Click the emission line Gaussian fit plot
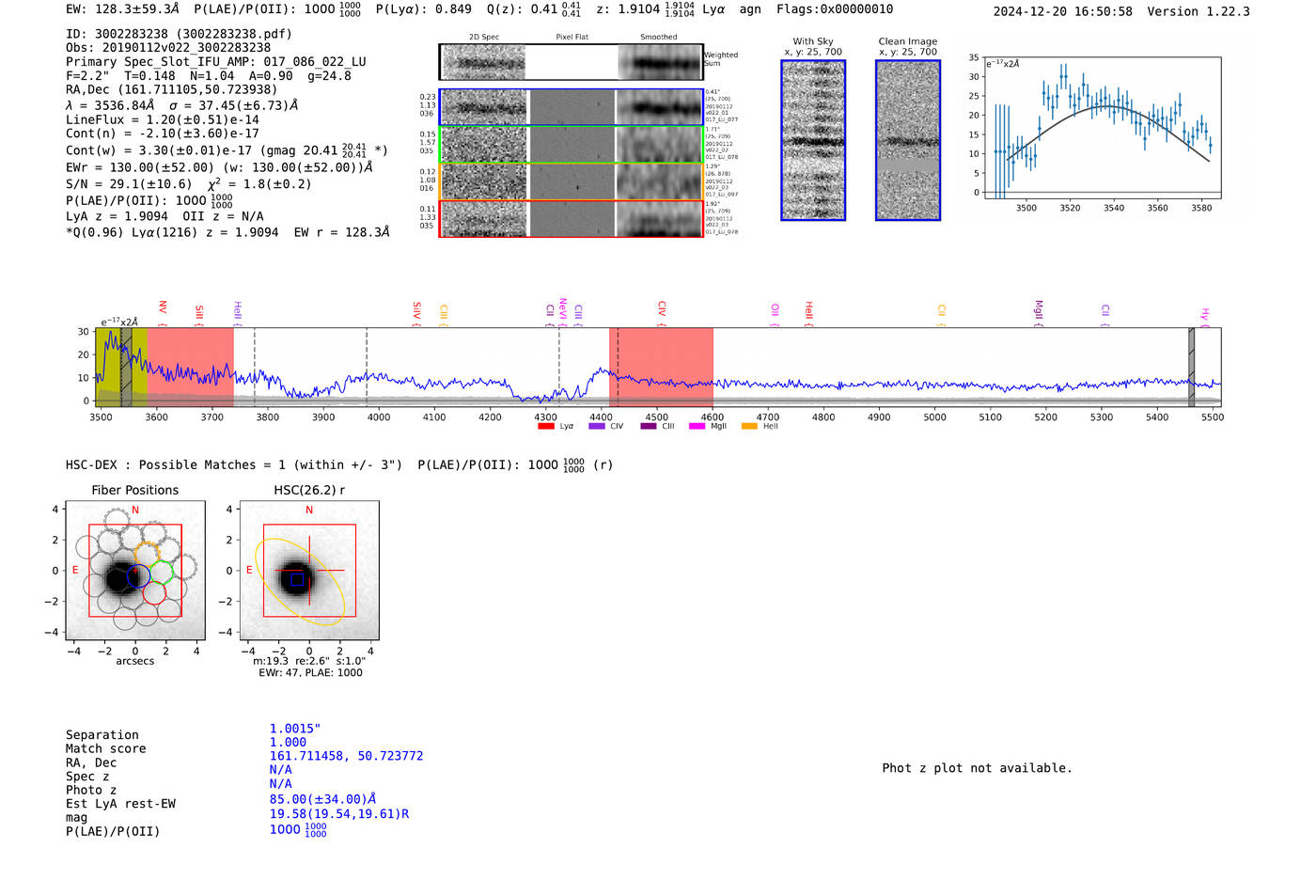 (x=1102, y=127)
